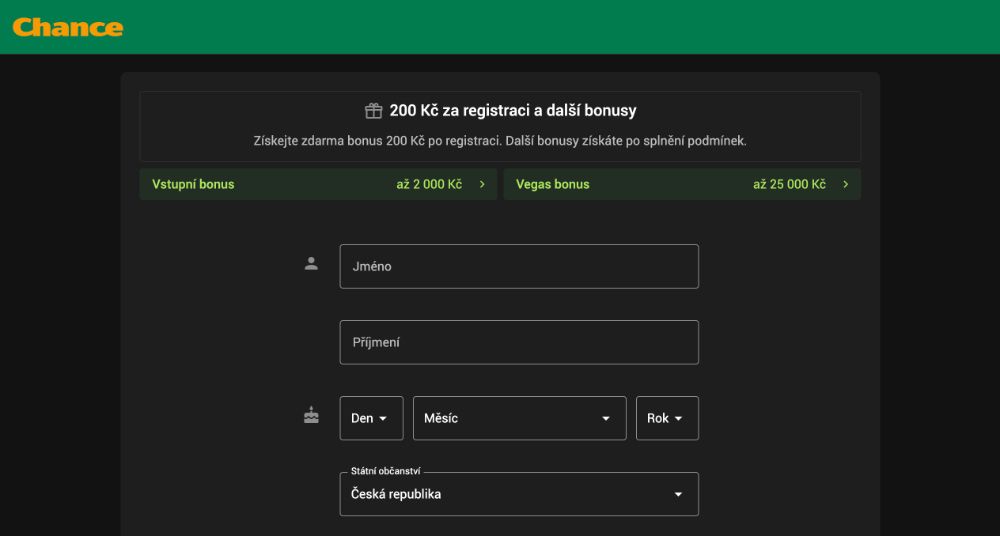Viewport: 1000px width, 536px height.
Task: Open the Rok year dropdown
Action: [667, 418]
